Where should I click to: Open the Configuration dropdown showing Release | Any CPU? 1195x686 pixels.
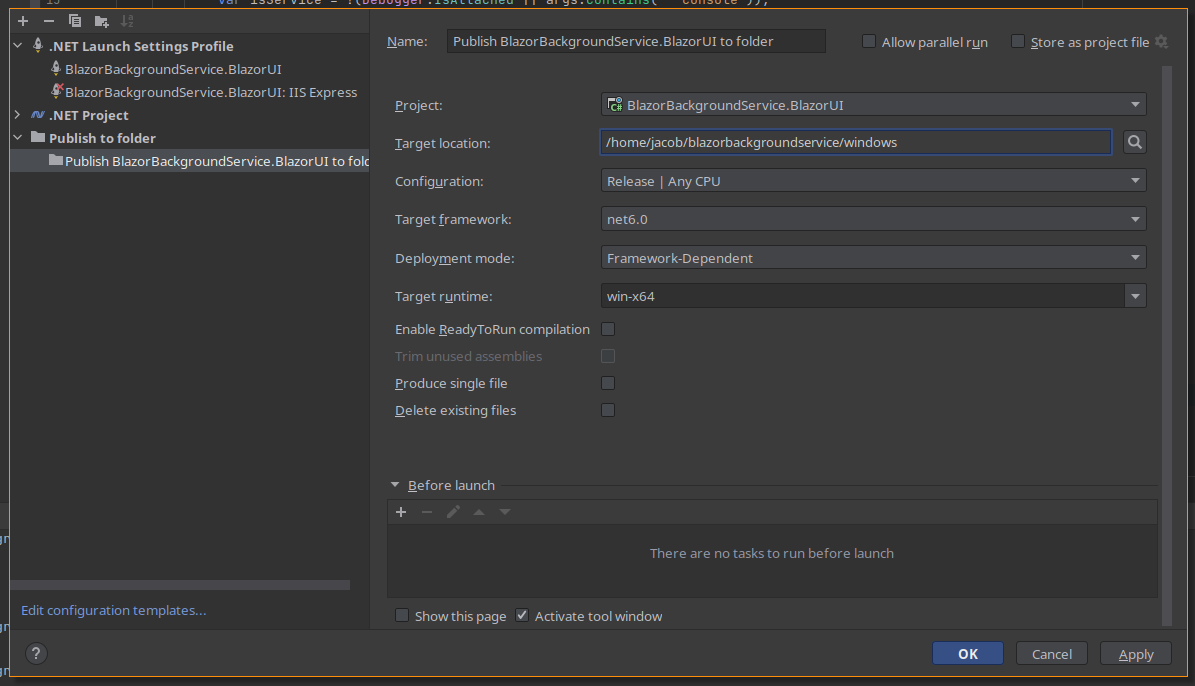coord(873,181)
